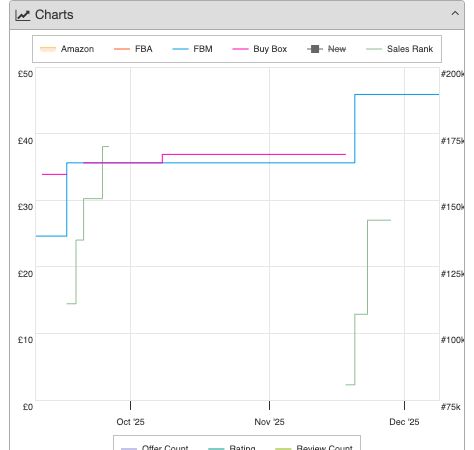Click the £40 price axis label

pyautogui.click(x=25, y=141)
